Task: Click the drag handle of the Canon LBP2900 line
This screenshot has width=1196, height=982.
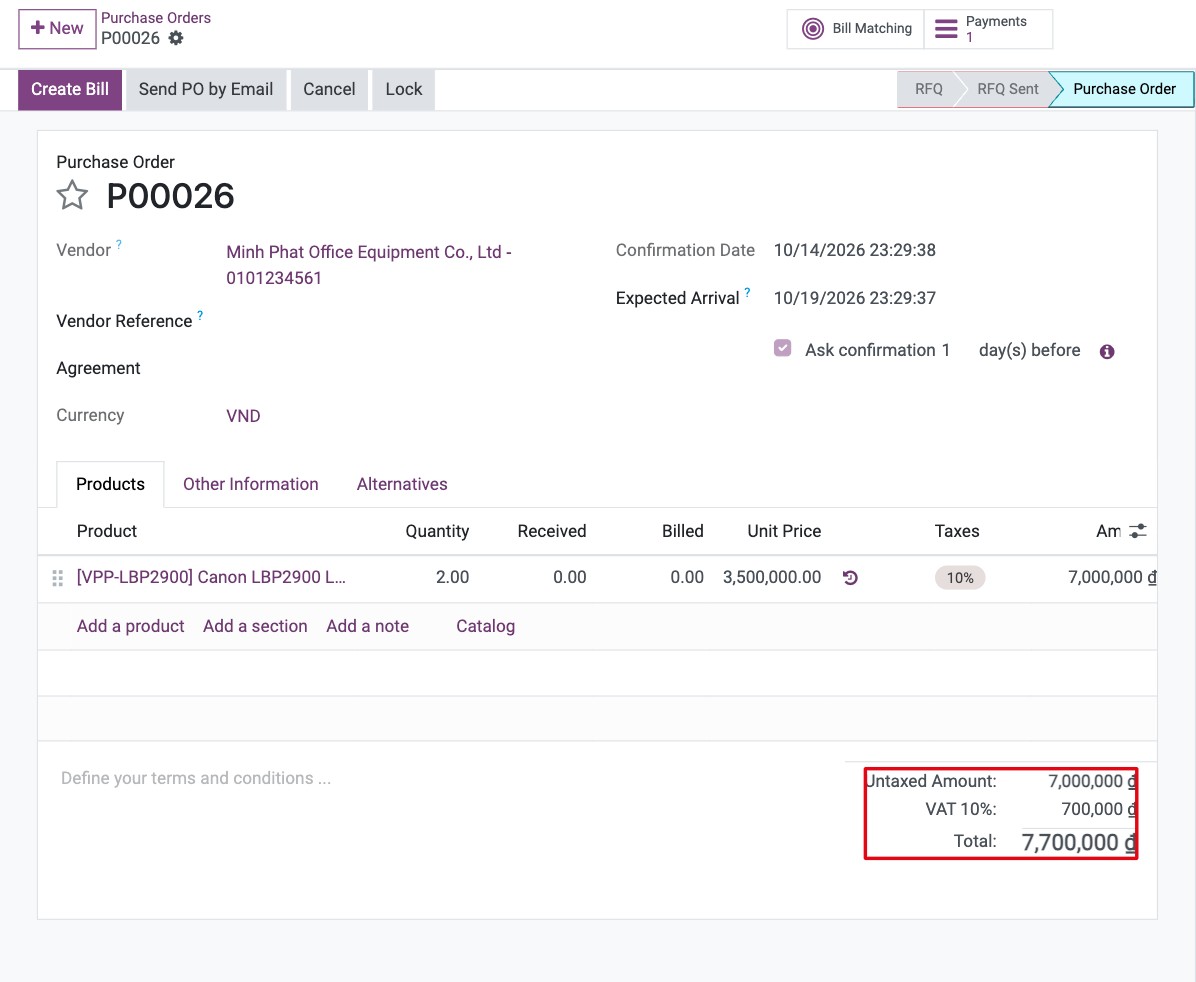Action: pos(57,578)
